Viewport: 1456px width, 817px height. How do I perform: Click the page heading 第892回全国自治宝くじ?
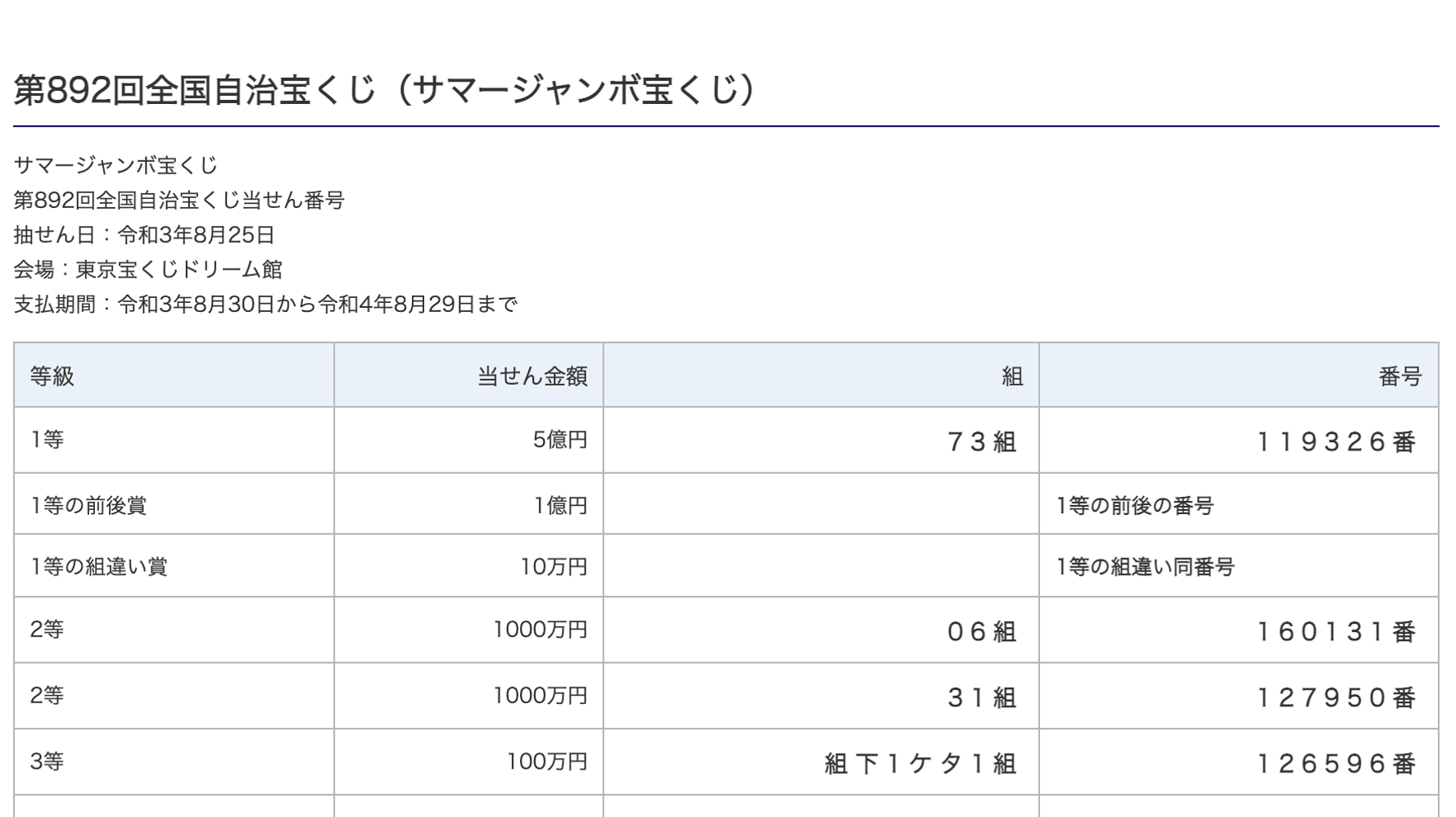385,90
